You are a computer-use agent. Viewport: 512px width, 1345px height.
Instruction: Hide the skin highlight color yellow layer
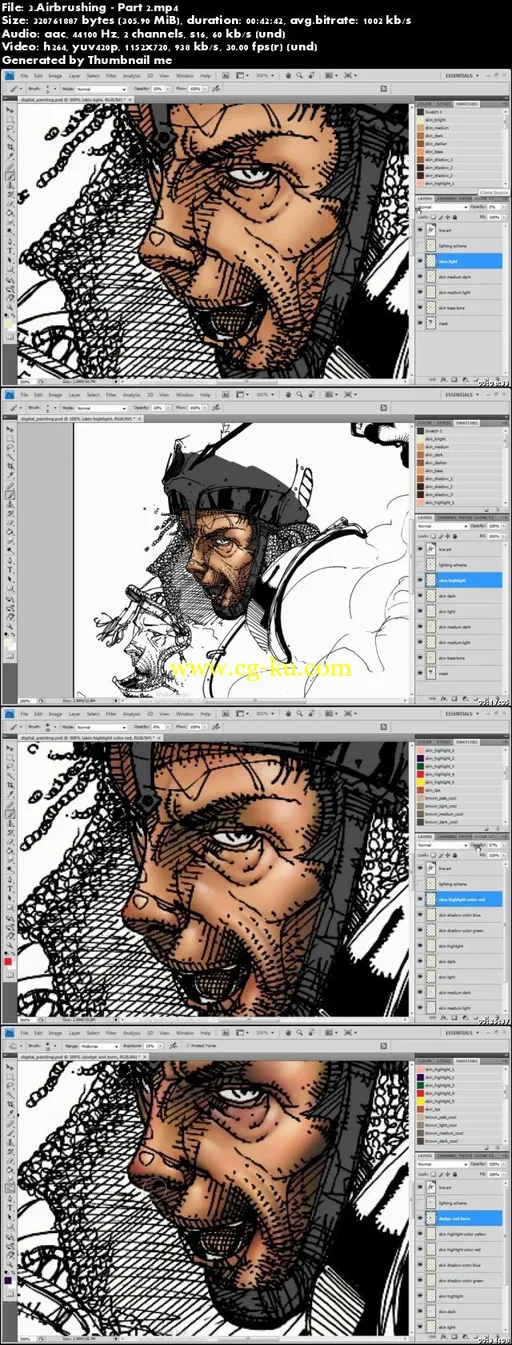420,1234
